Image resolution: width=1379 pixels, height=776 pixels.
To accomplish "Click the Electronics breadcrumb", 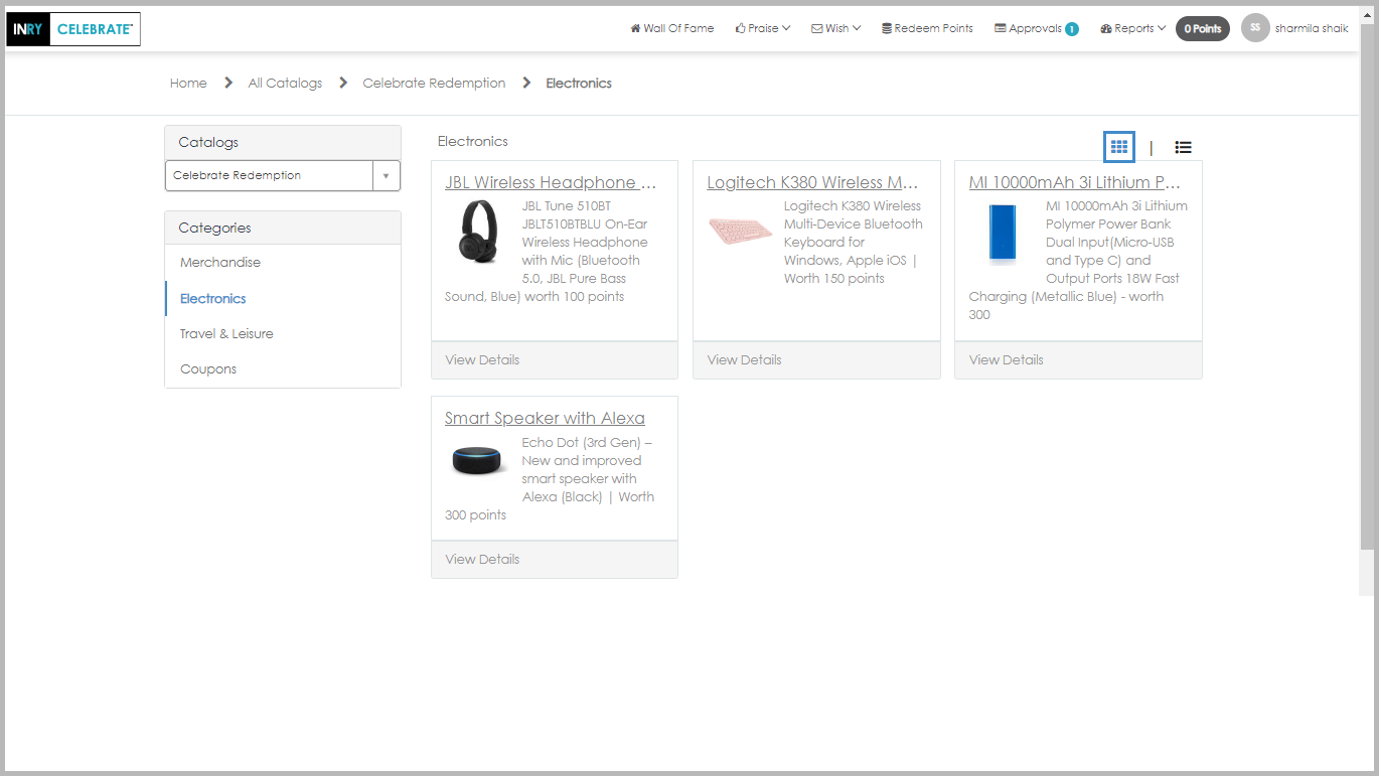I will pyautogui.click(x=579, y=83).
